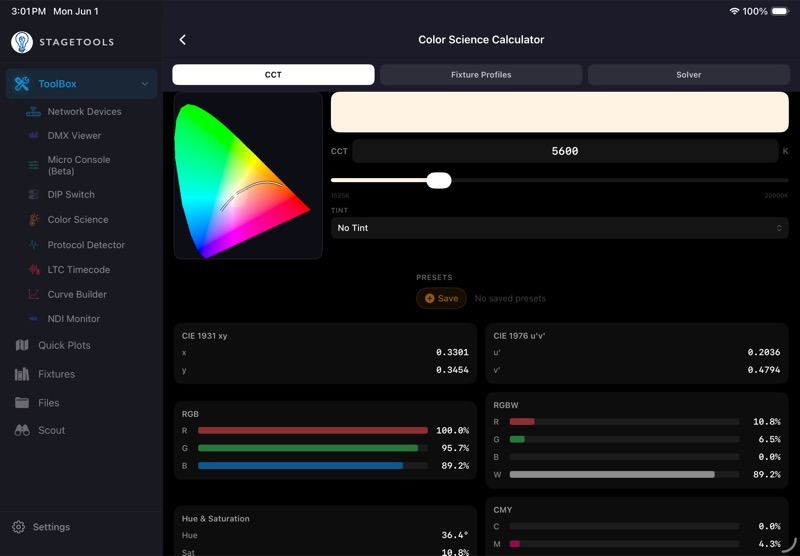
Task: Click the ToolBox wrench icon
Action: 22,84
